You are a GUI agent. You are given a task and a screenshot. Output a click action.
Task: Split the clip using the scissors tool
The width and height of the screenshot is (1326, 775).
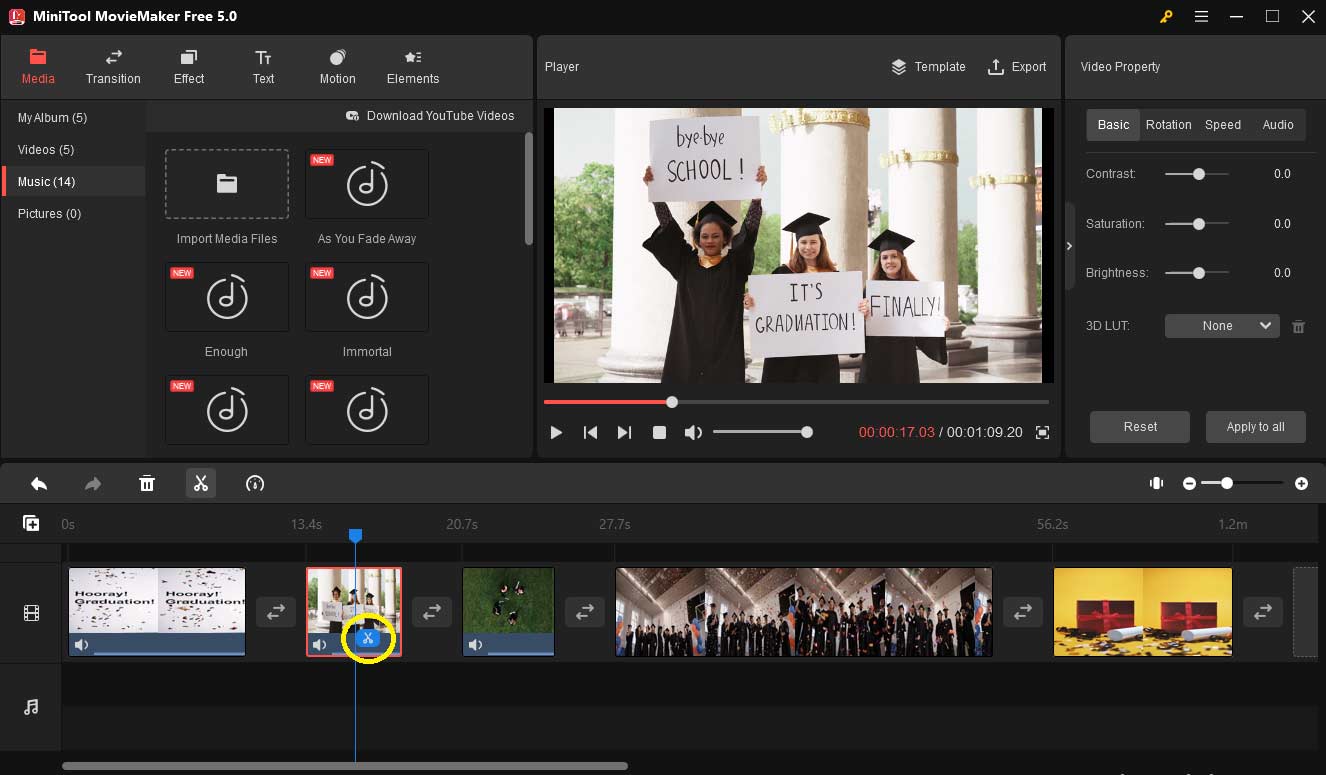pyautogui.click(x=200, y=483)
